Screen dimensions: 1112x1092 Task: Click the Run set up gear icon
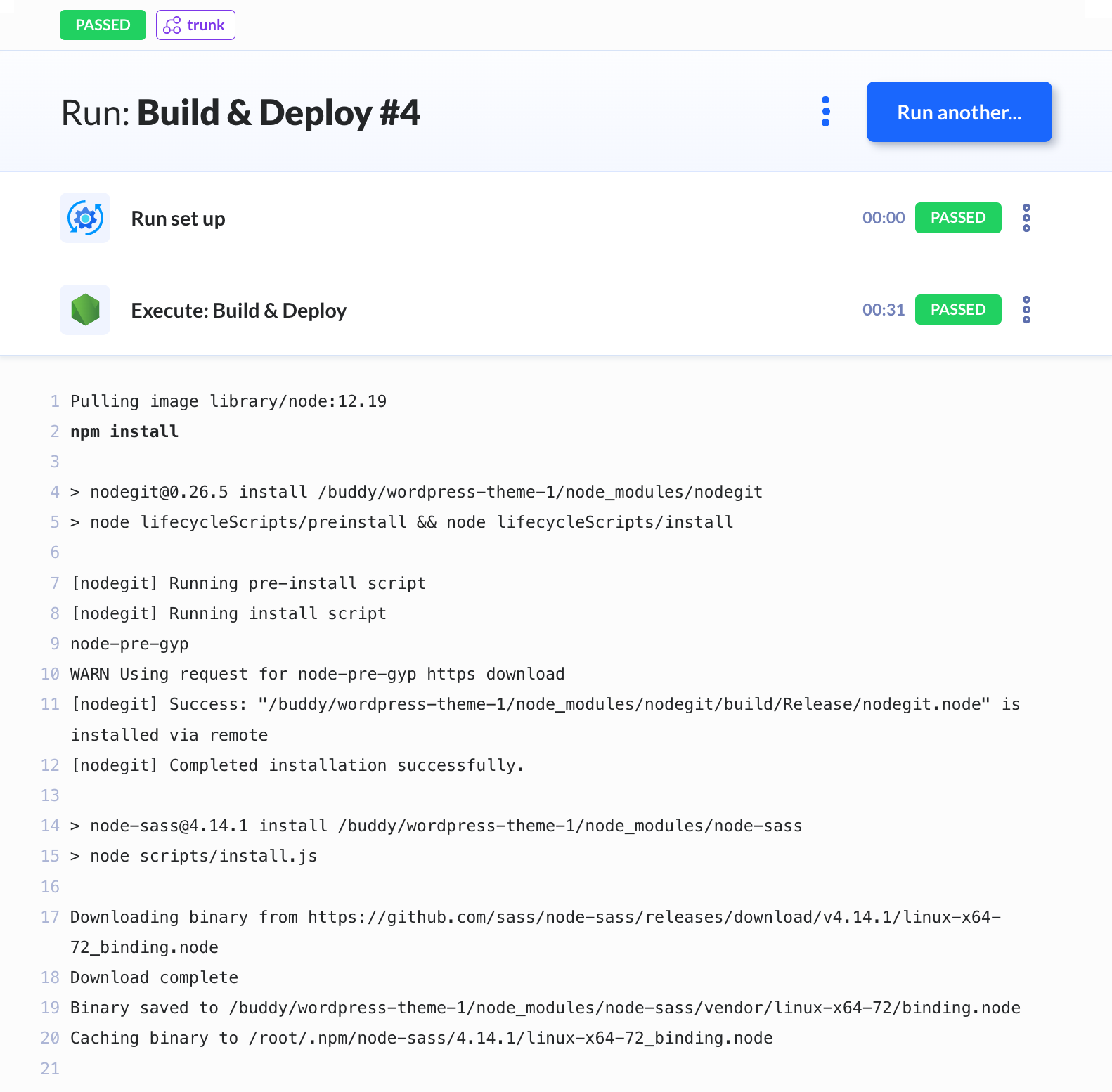[85, 218]
